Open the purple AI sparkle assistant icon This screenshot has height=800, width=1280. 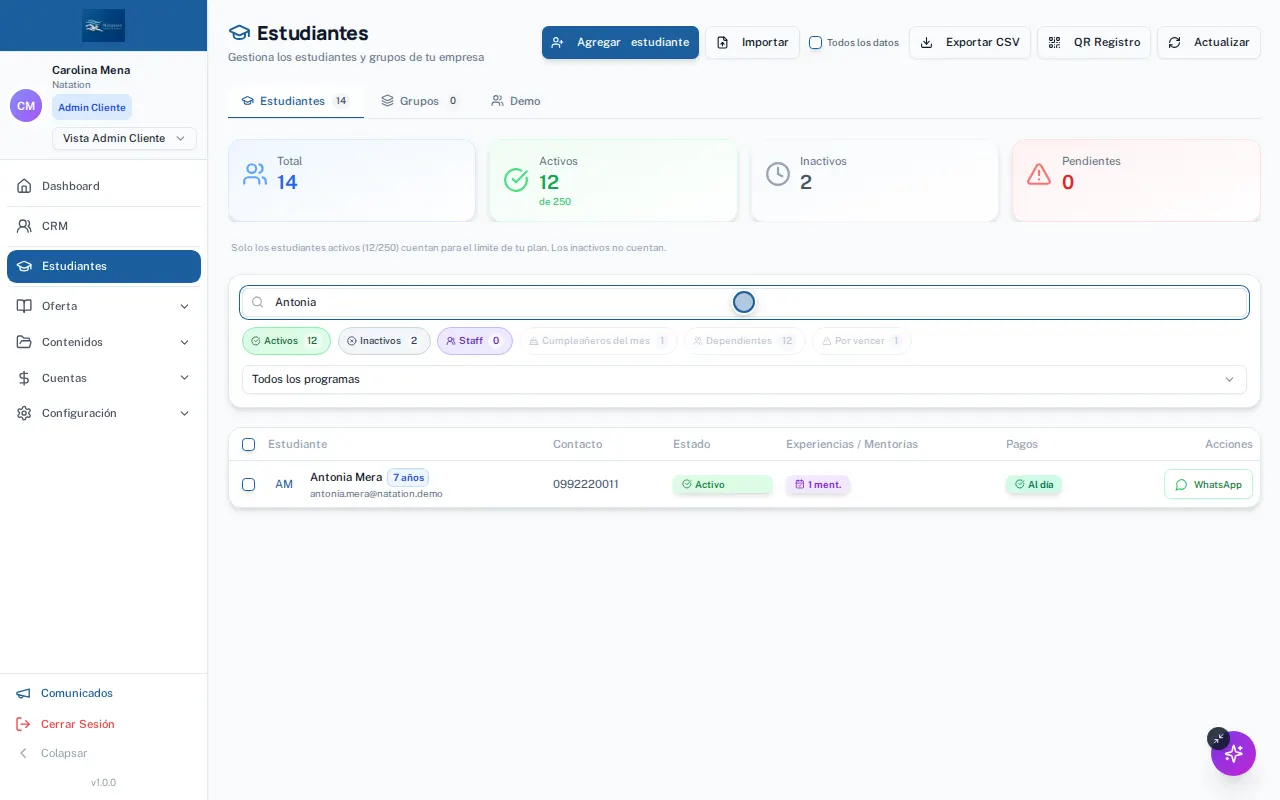pyautogui.click(x=1233, y=753)
